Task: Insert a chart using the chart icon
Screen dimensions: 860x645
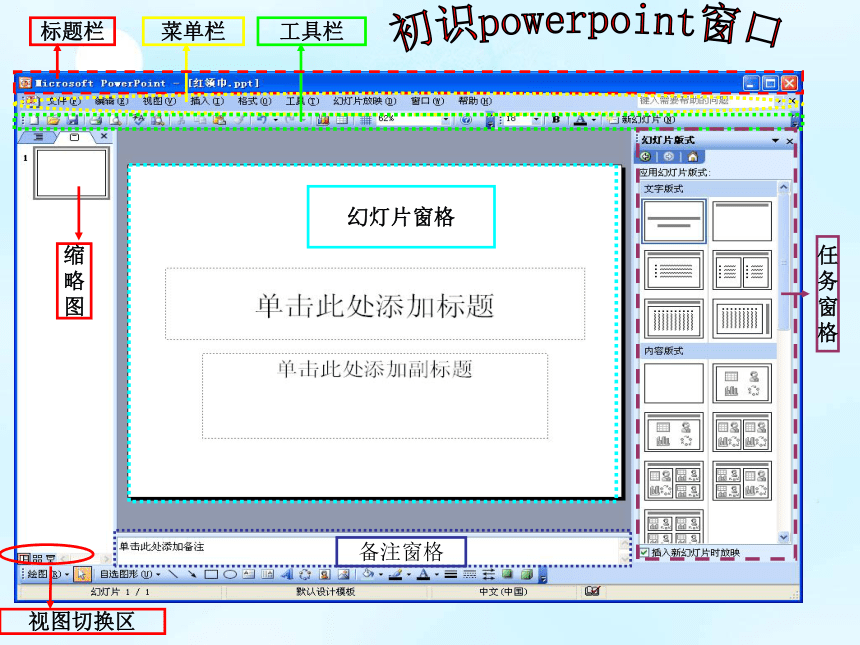Action: tap(322, 120)
